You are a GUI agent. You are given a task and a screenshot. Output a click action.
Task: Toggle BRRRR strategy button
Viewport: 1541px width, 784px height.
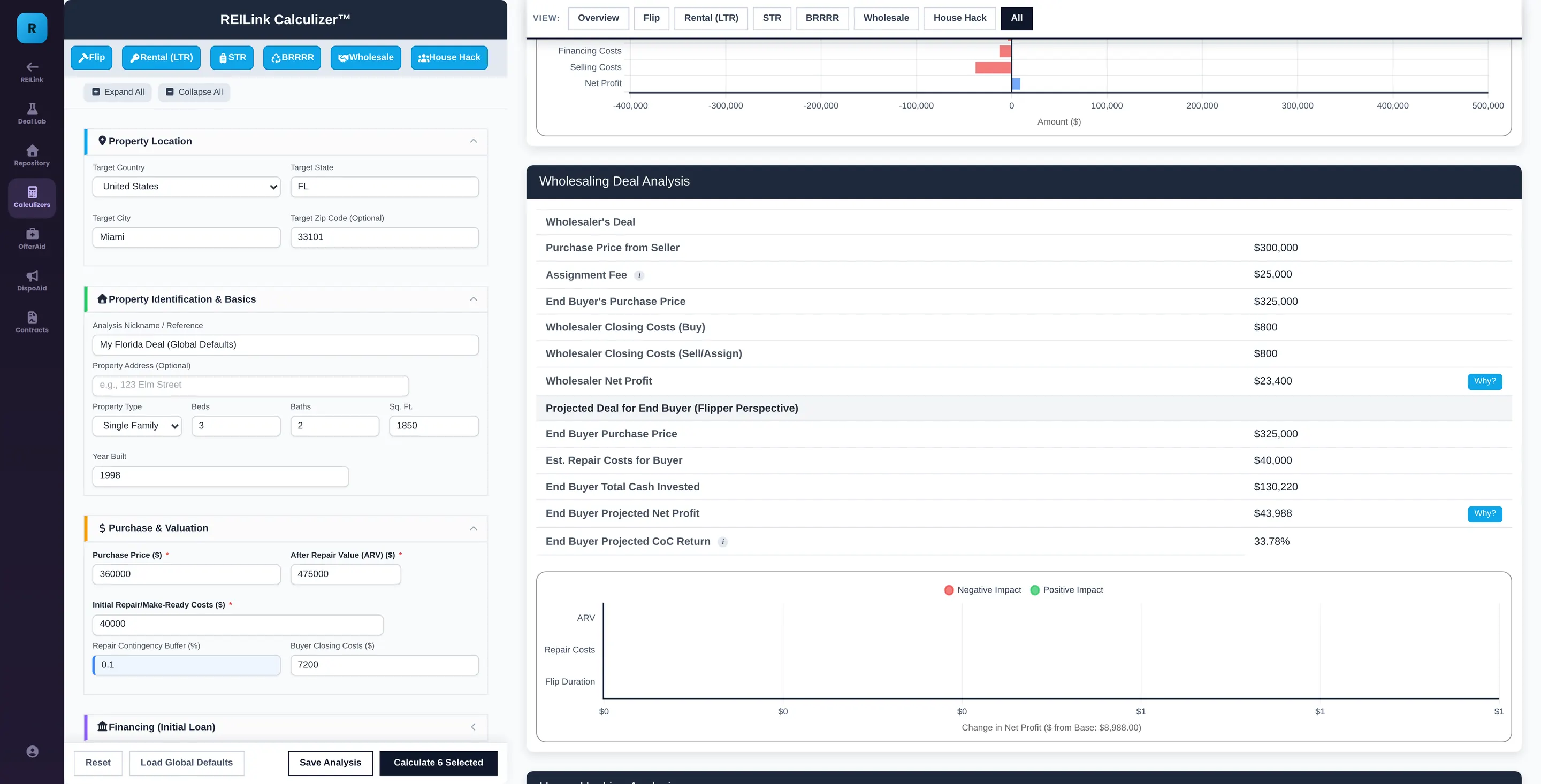292,57
